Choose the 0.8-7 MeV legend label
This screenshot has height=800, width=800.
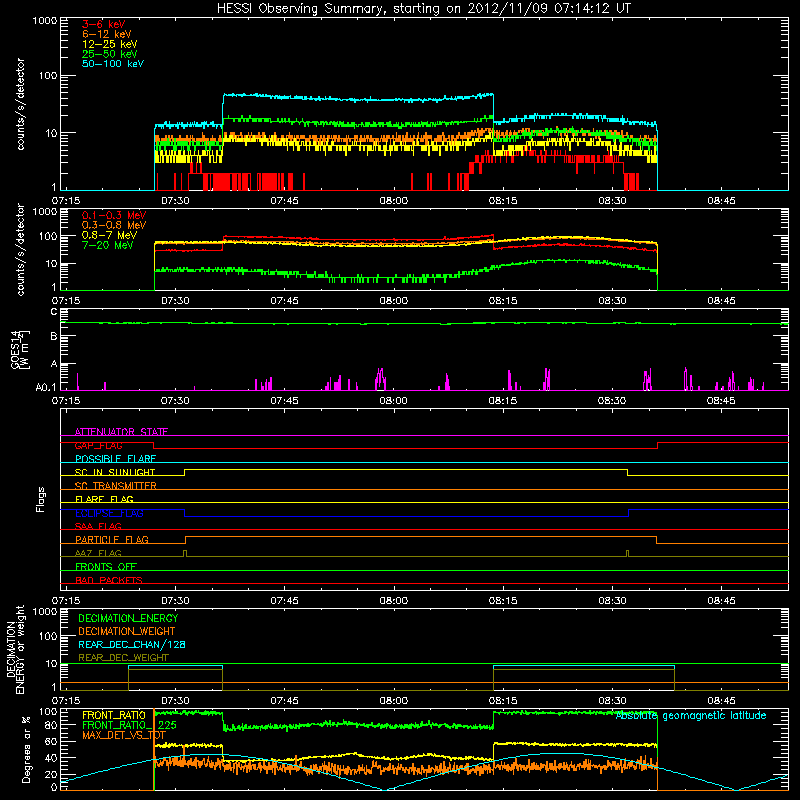click(x=110, y=235)
